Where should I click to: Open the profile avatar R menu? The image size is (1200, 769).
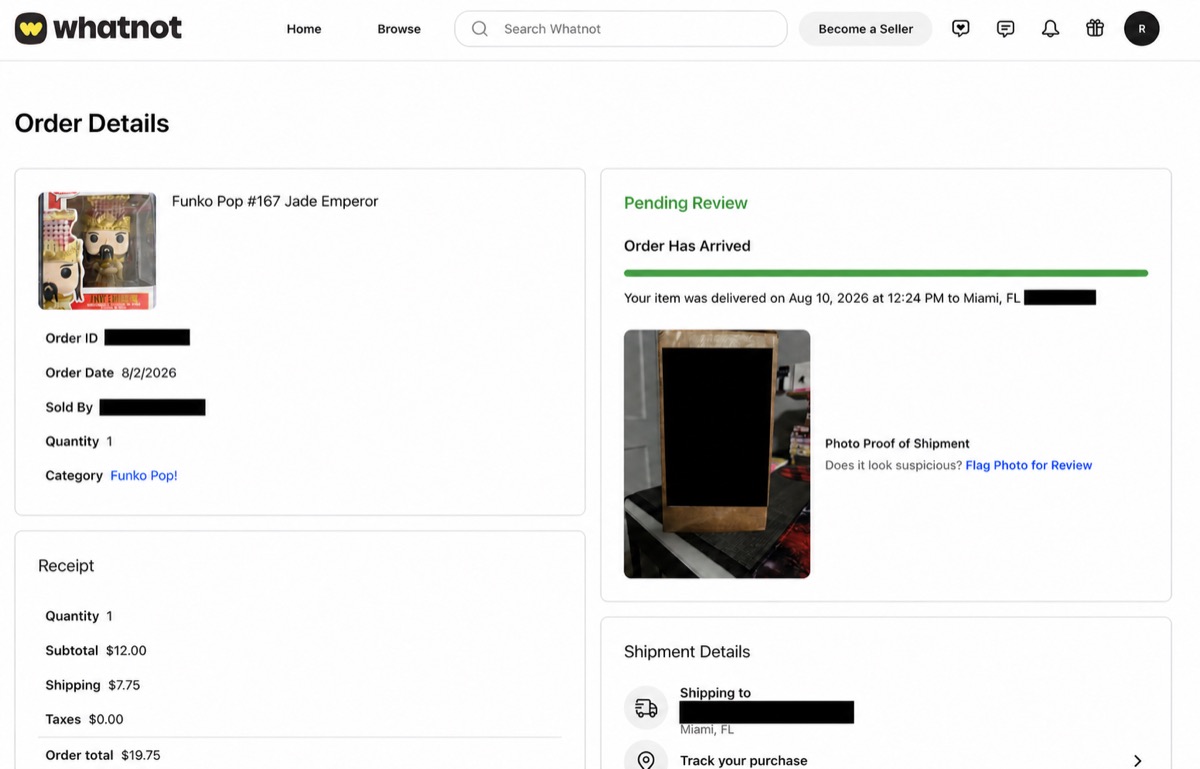click(1142, 29)
